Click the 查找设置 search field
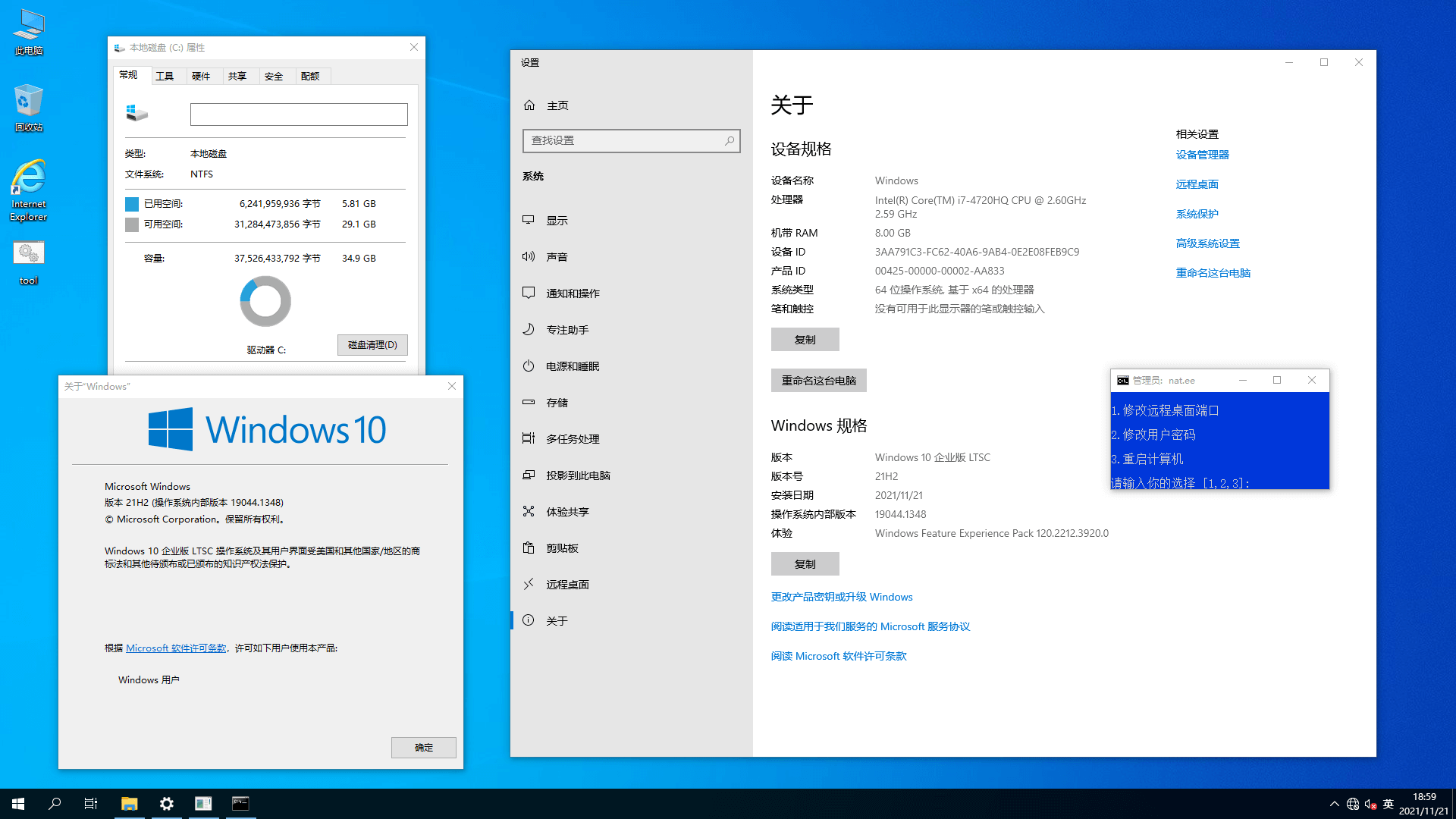 tap(623, 140)
